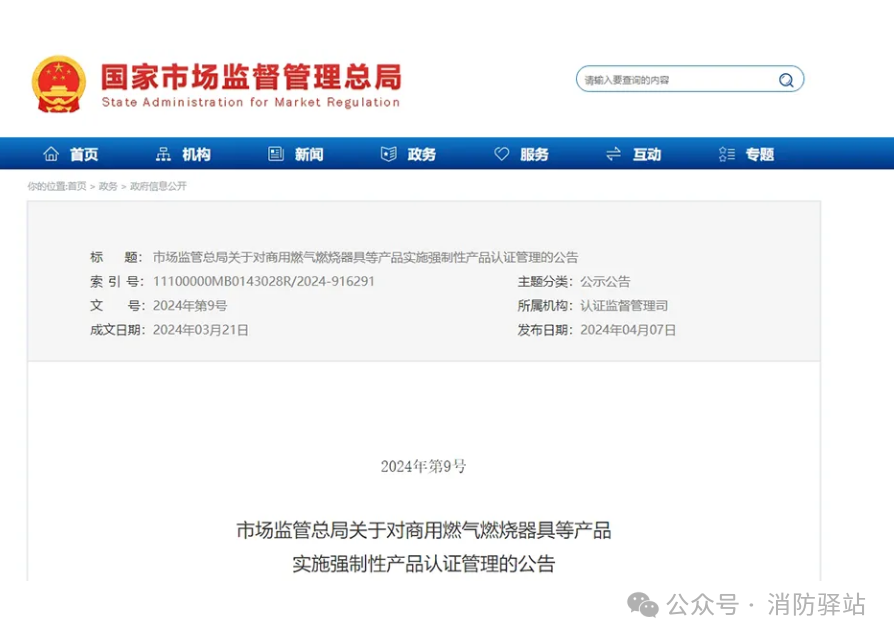
Task: Click the 国家市场监督管理总局 site title
Action: [x=250, y=77]
